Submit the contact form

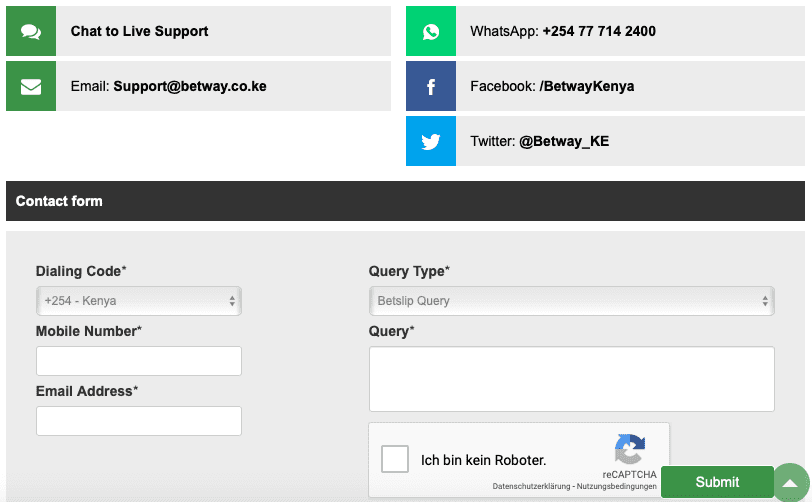(717, 482)
